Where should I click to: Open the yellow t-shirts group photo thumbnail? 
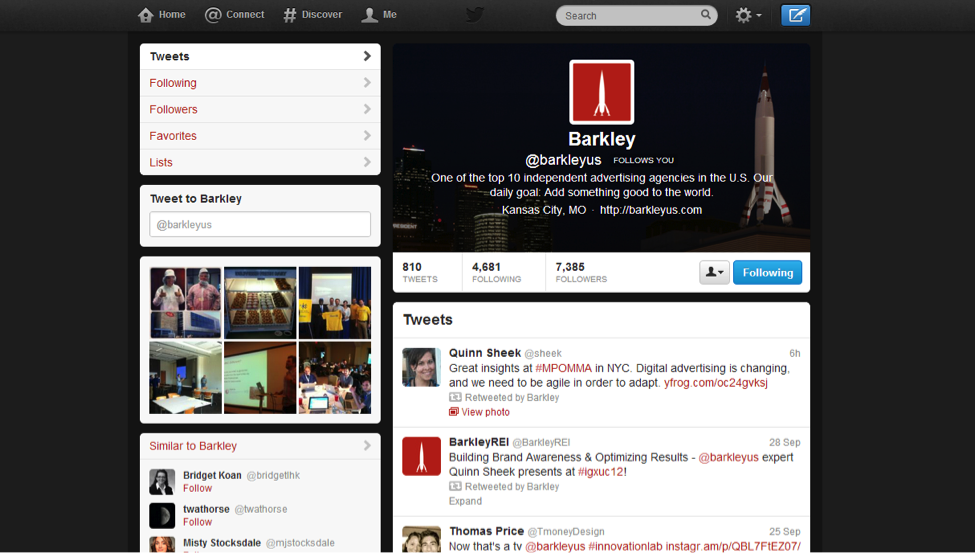pyautogui.click(x=335, y=303)
